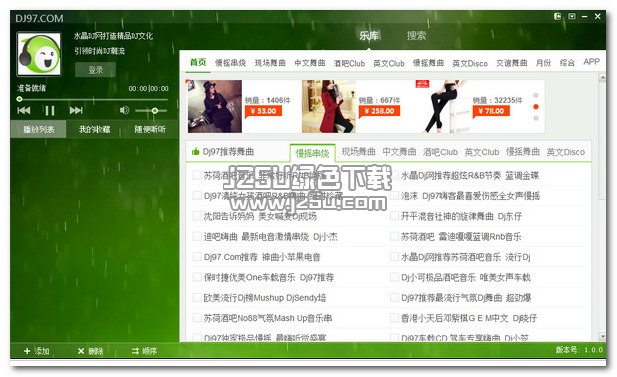Viewport: 617px width, 377px height.
Task: Pause playback with the pause button
Action: coord(50,111)
